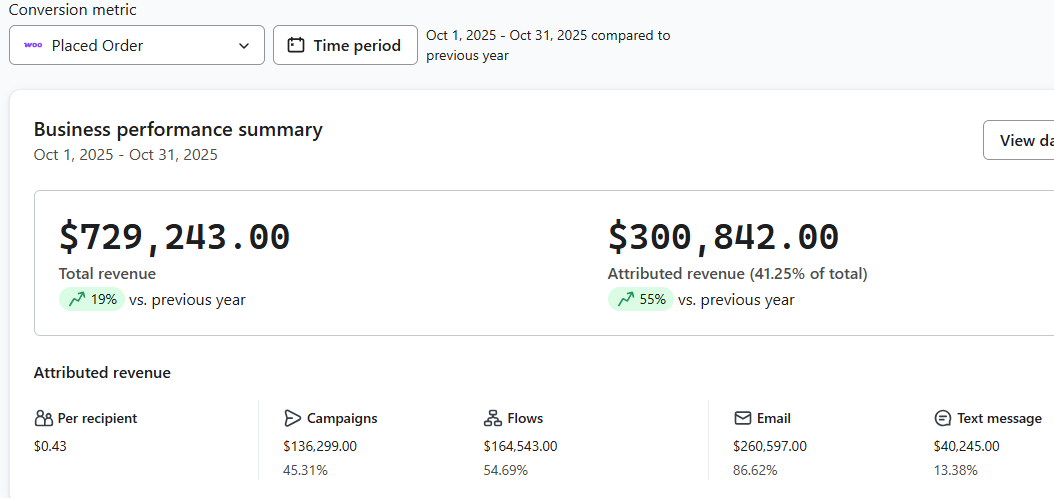Click the $729,243.00 total revenue figure
Screen dimensions: 1054x498
[174, 237]
